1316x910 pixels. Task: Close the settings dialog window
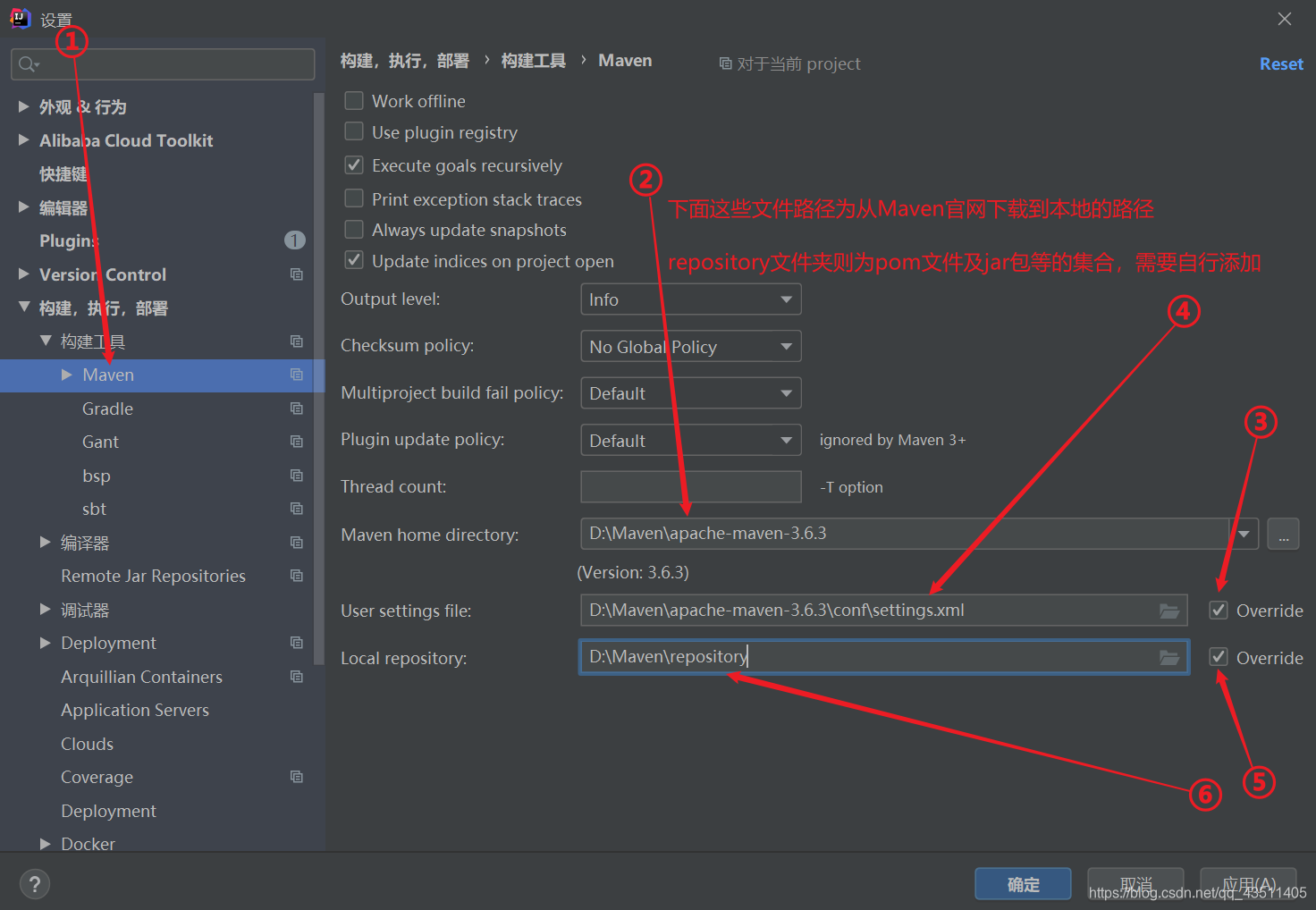(x=1285, y=19)
